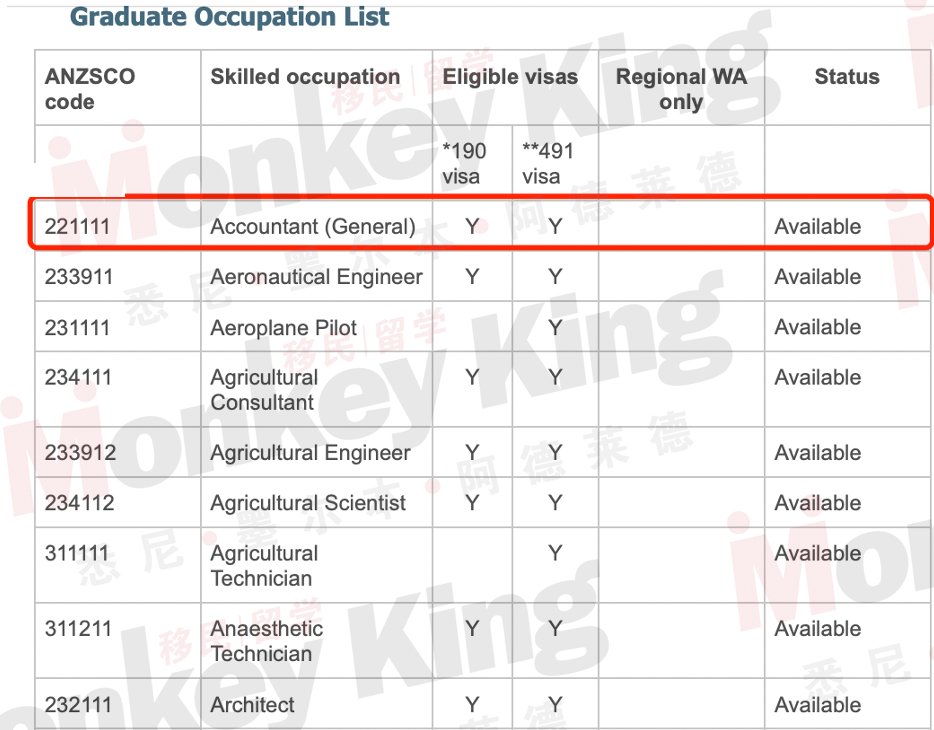Select the Aeronautical Engineer row name
This screenshot has height=730, width=934.
point(316,277)
